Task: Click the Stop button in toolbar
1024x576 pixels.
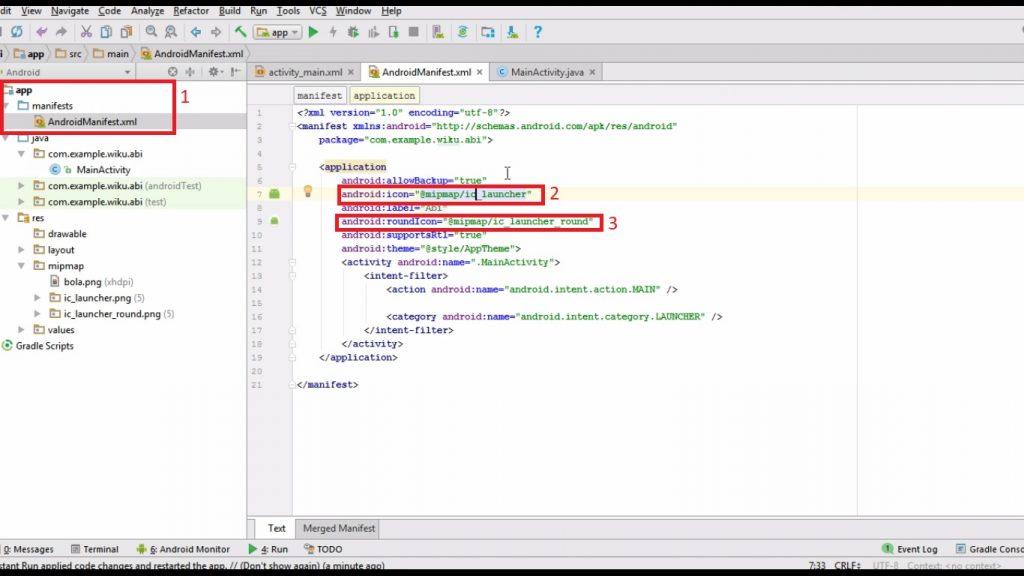Action: [x=413, y=32]
